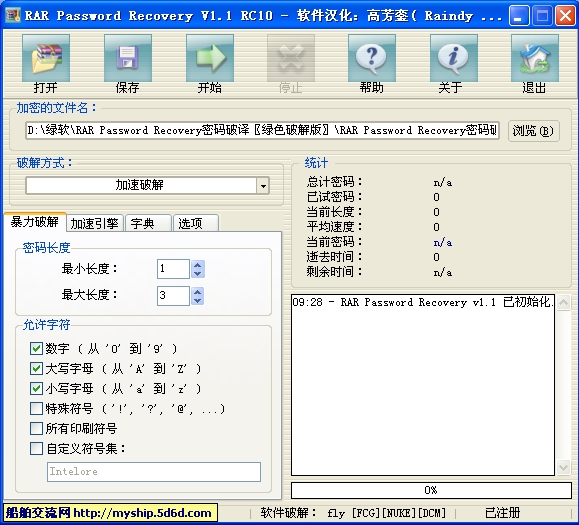Click the 剩余时间 statistic label
Image resolution: width=579 pixels, height=525 pixels.
[334, 272]
